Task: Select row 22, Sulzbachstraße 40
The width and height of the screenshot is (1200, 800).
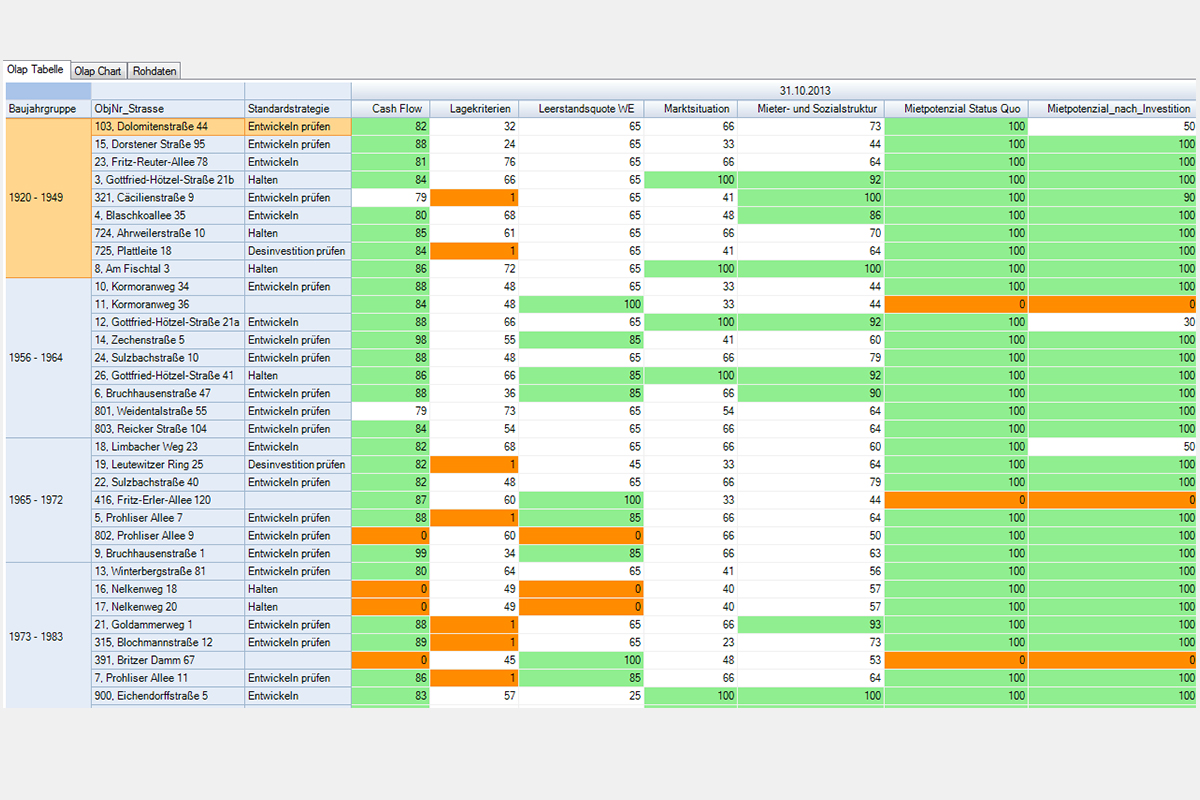Action: pyautogui.click(x=168, y=482)
